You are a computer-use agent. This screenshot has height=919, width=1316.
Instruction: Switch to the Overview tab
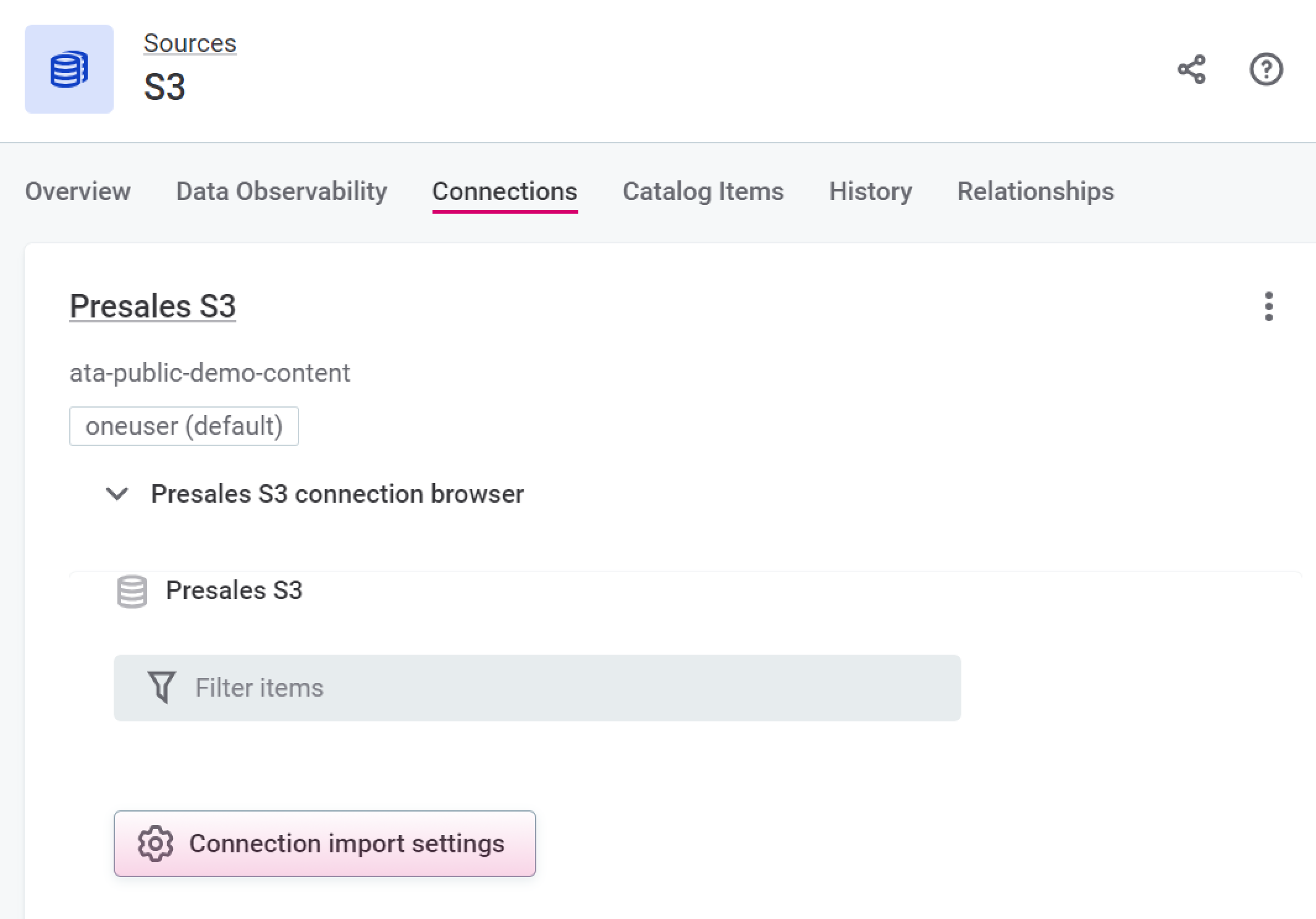point(78,191)
